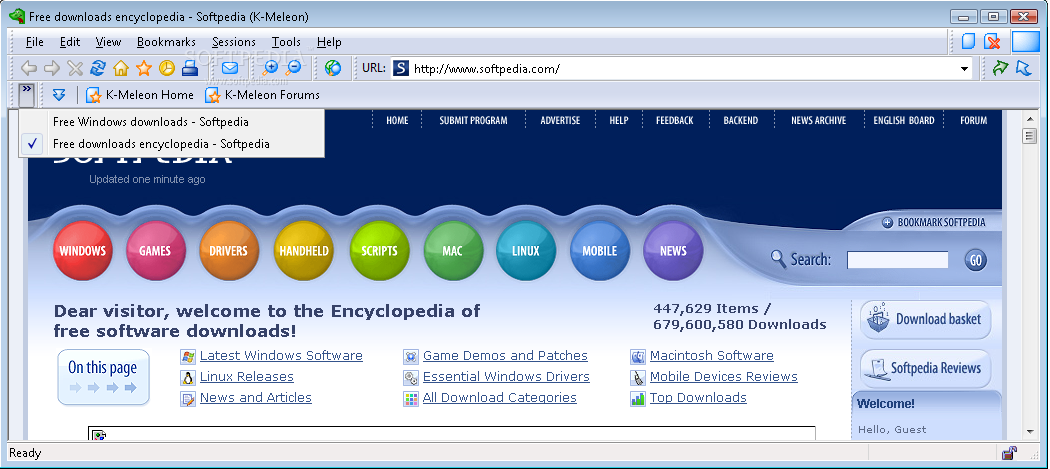Image resolution: width=1050 pixels, height=469 pixels.
Task: Click the blue MOBILE category ball
Action: tap(599, 251)
